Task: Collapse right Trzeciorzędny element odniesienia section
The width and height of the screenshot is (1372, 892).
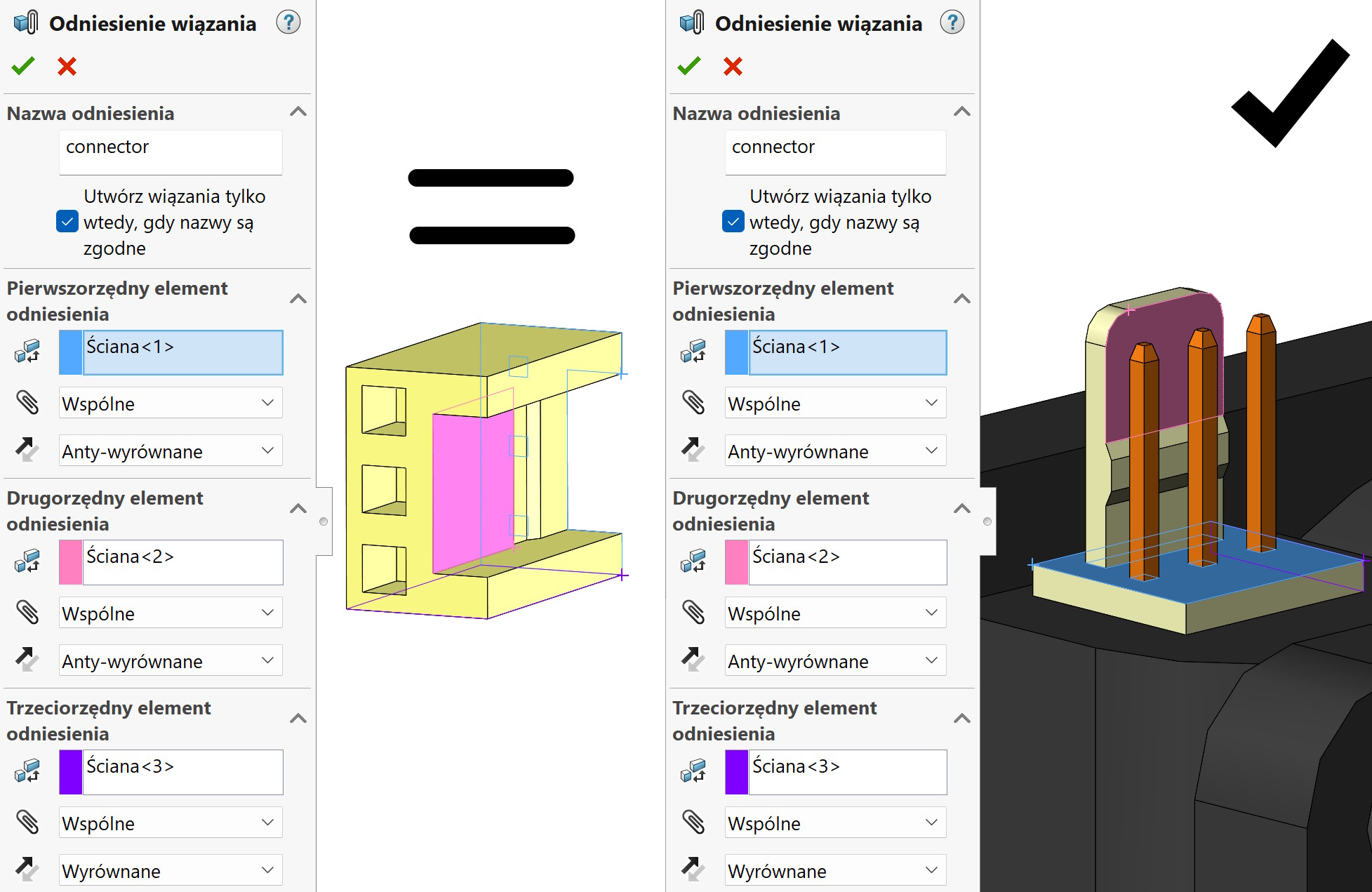Action: [x=962, y=718]
